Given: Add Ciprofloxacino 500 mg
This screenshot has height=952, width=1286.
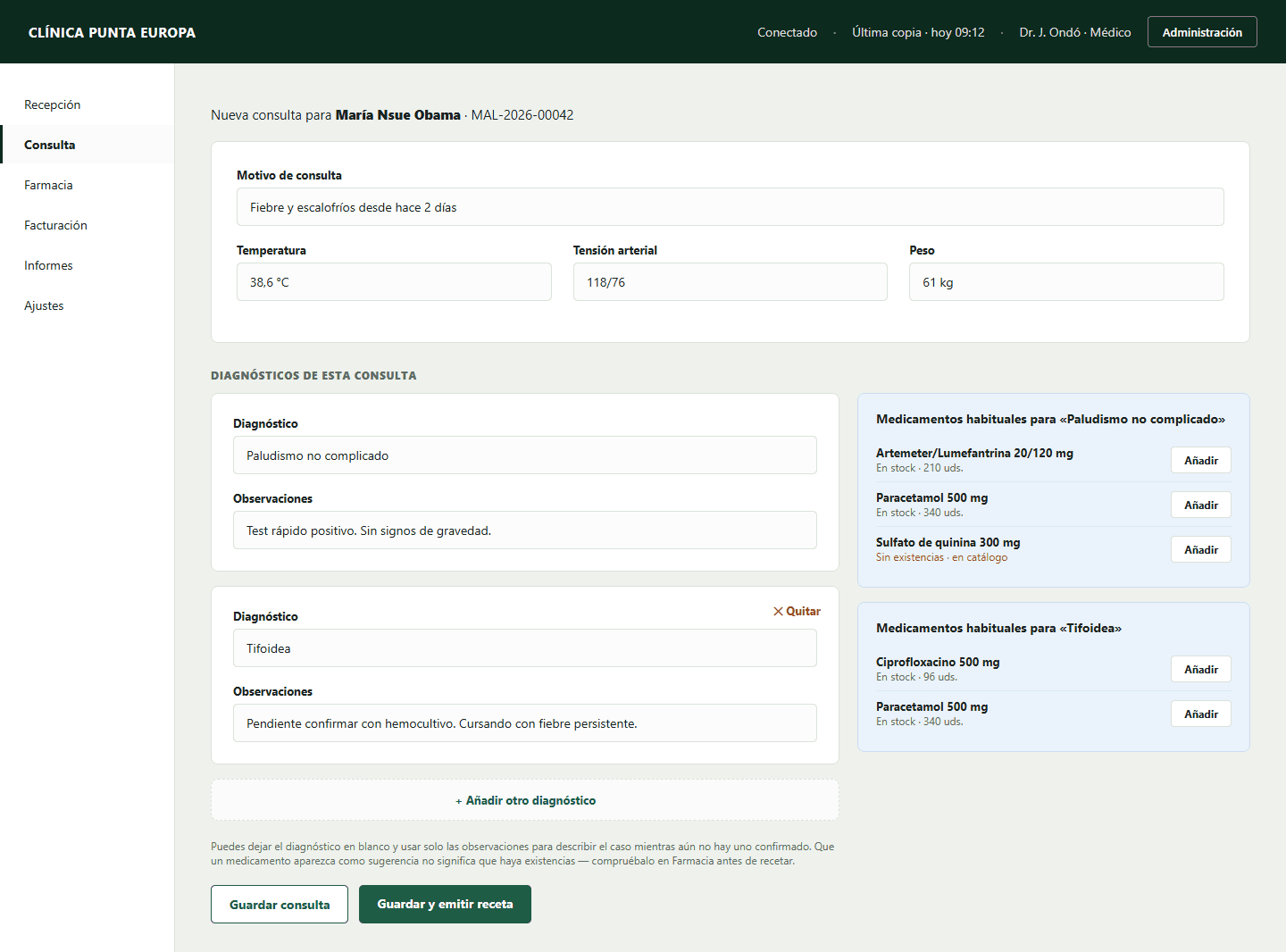Looking at the screenshot, I should click(1201, 669).
